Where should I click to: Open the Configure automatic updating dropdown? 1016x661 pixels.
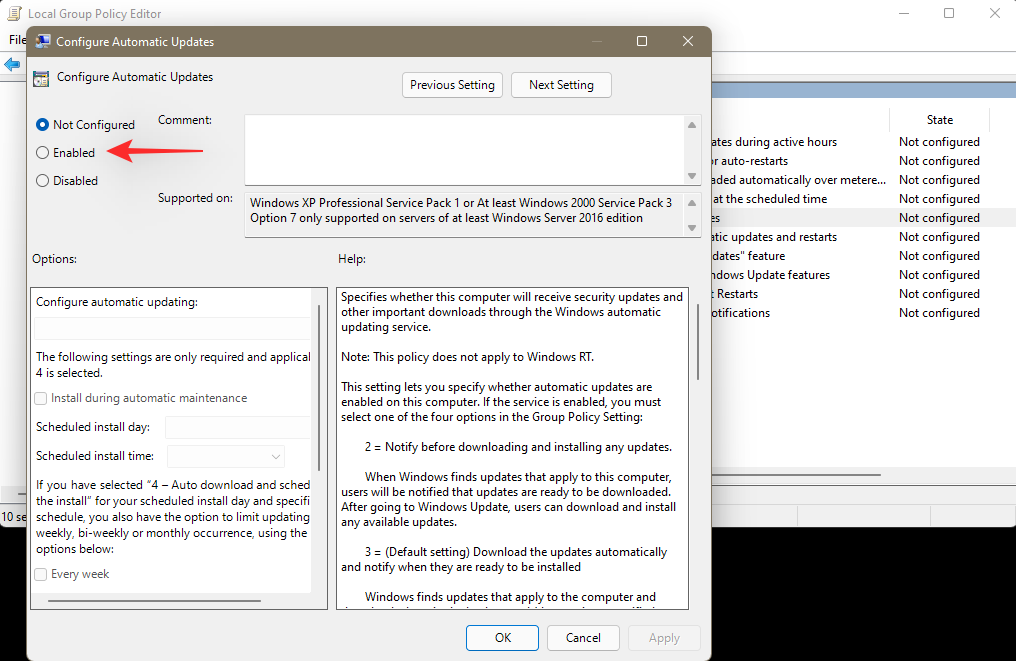pos(172,329)
